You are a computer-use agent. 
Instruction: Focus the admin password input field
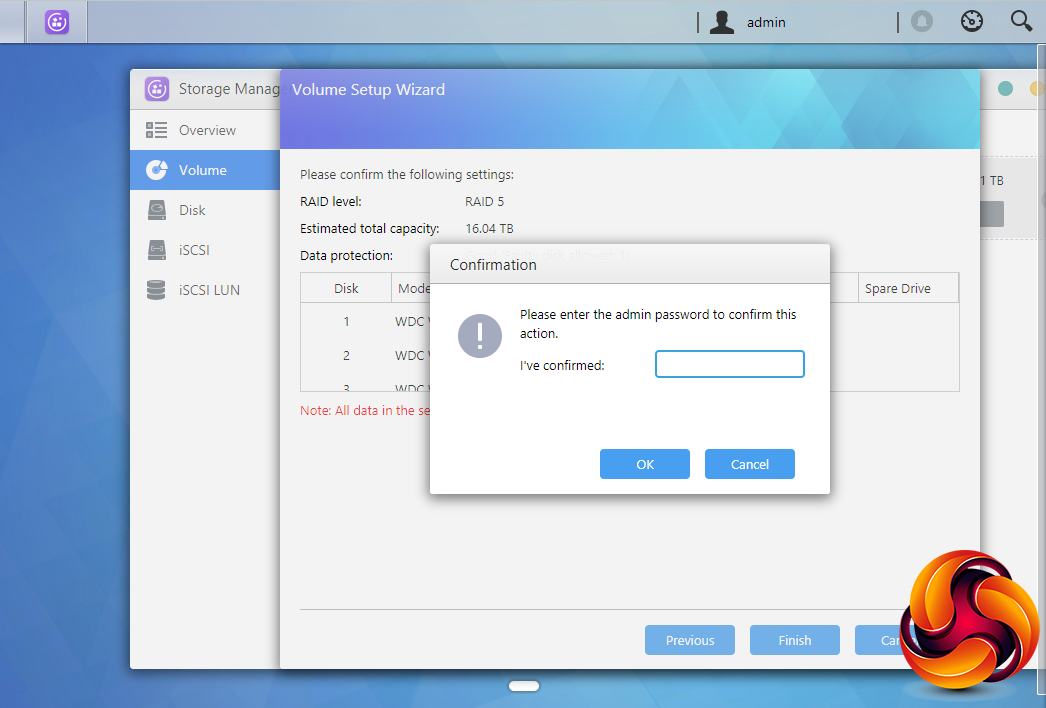730,364
